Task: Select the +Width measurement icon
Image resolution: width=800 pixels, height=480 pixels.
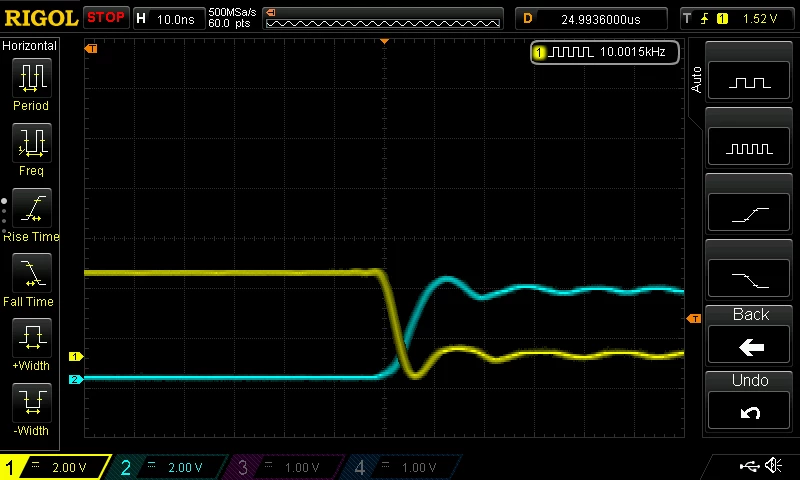Action: 32,338
